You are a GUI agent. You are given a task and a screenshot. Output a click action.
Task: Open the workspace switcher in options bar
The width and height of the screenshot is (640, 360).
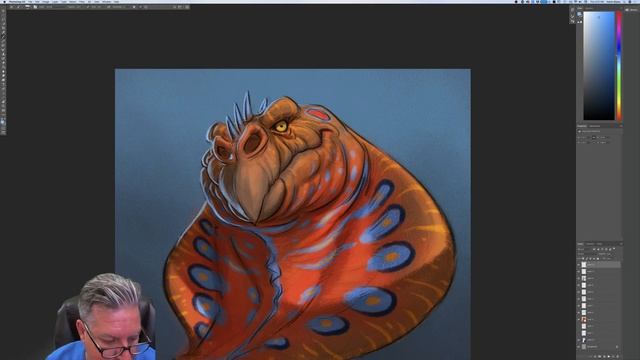(x=180, y=7)
